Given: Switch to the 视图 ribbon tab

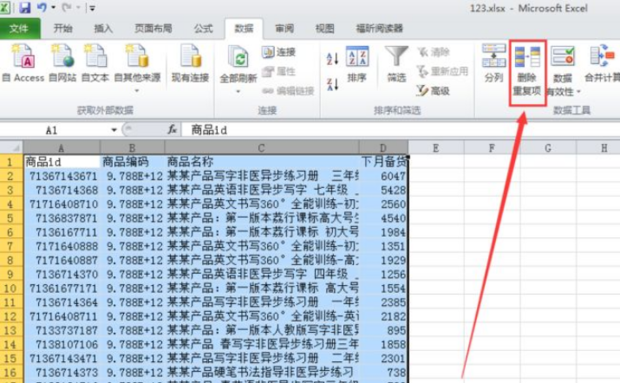Looking at the screenshot, I should [x=325, y=28].
